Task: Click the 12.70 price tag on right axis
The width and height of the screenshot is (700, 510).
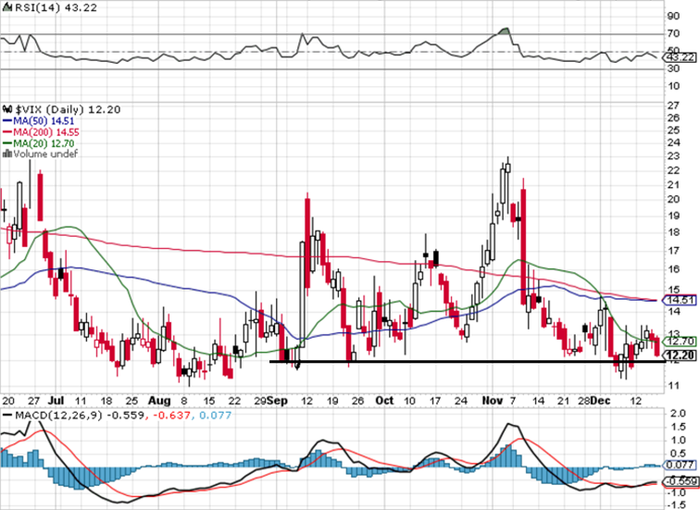Action: point(679,341)
